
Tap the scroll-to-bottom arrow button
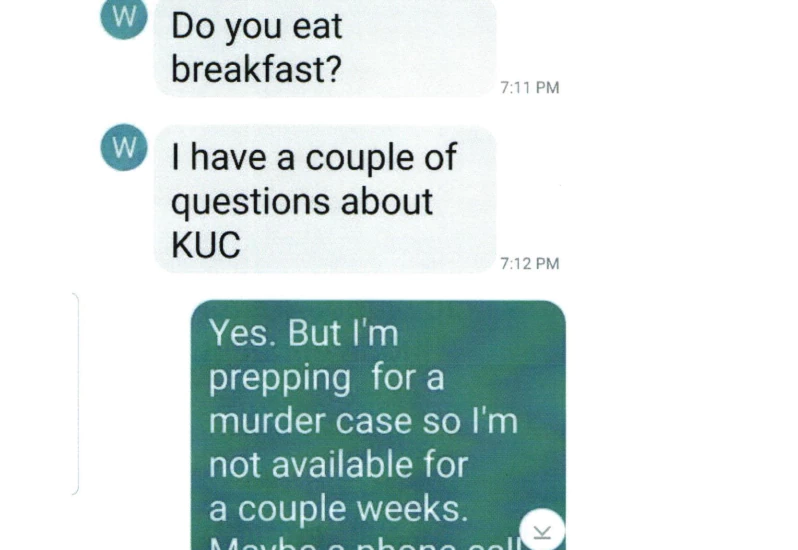[542, 531]
